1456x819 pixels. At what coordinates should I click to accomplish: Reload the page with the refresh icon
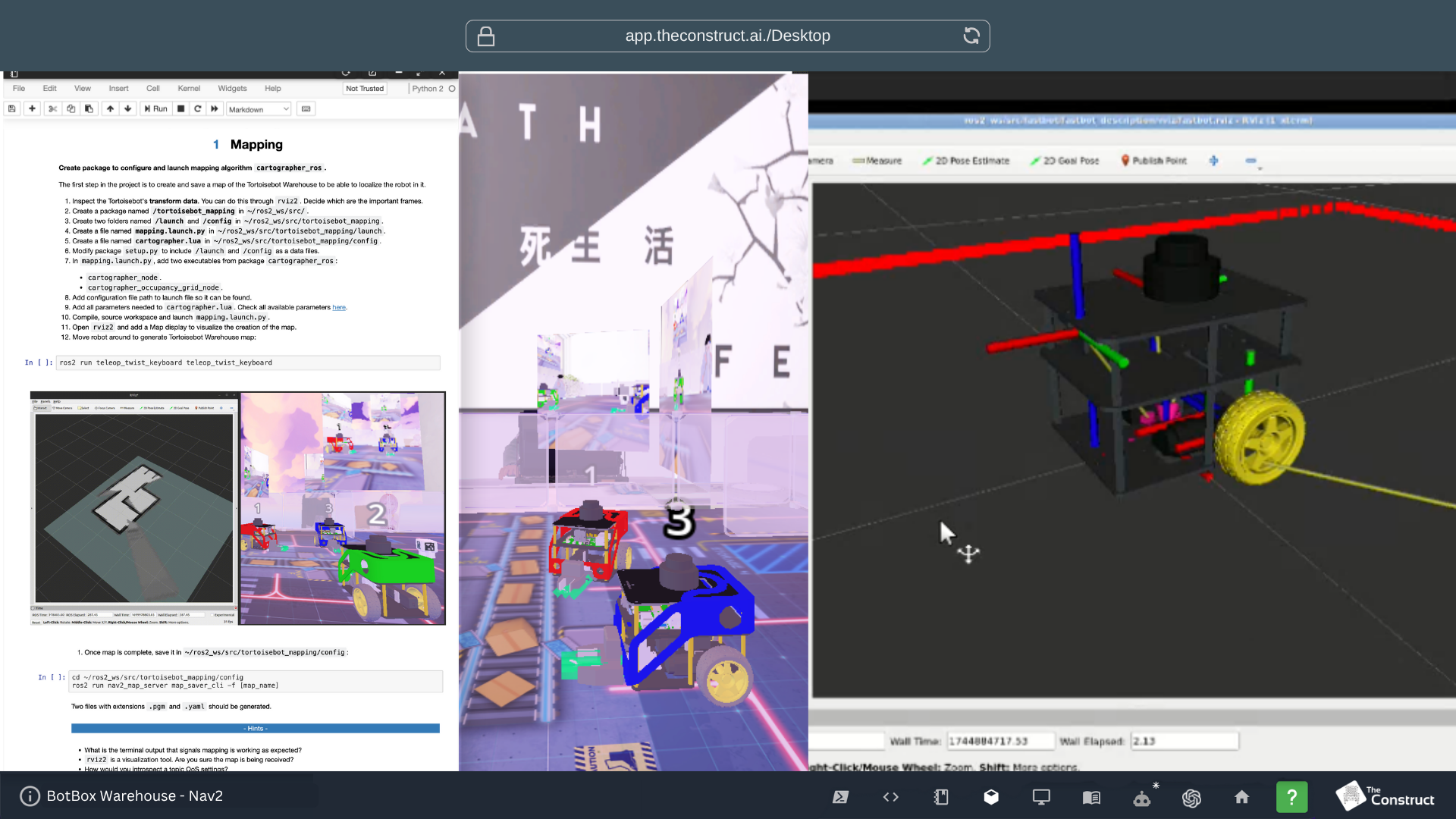pos(971,36)
